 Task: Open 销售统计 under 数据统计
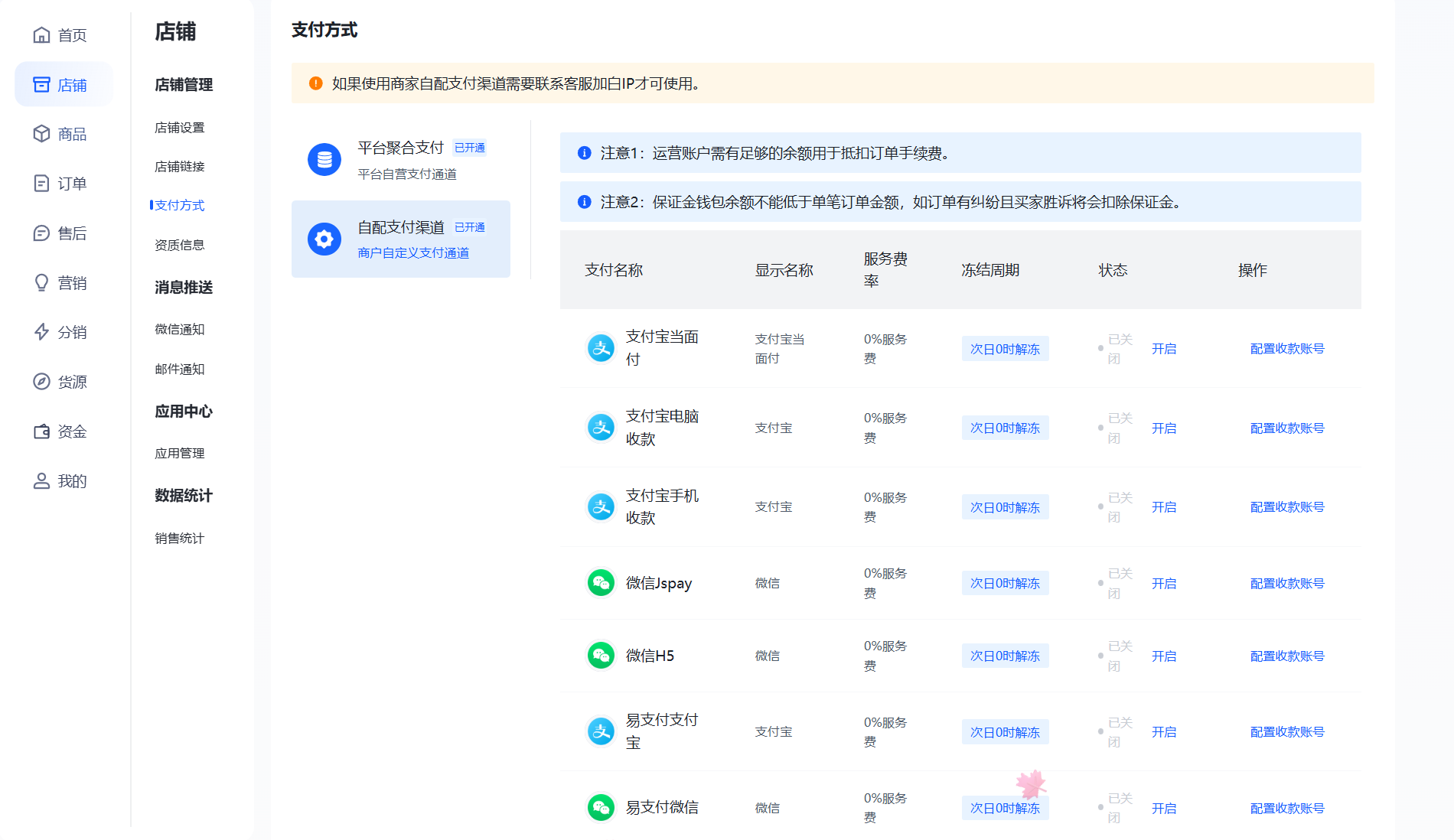tap(179, 539)
